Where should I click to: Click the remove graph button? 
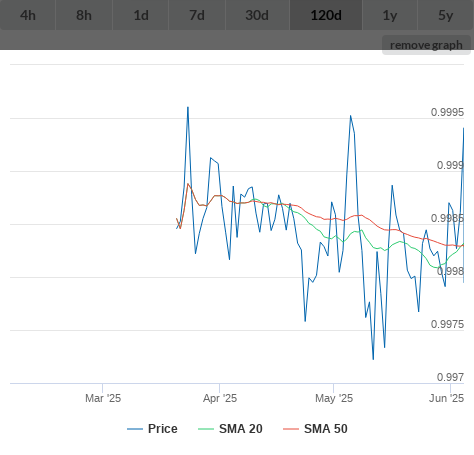click(x=426, y=45)
